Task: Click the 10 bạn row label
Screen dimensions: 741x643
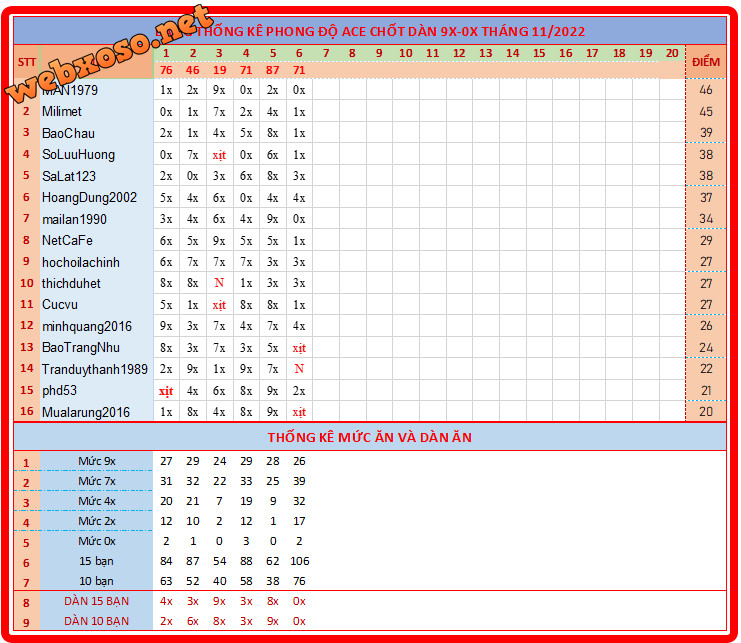Action: click(96, 581)
